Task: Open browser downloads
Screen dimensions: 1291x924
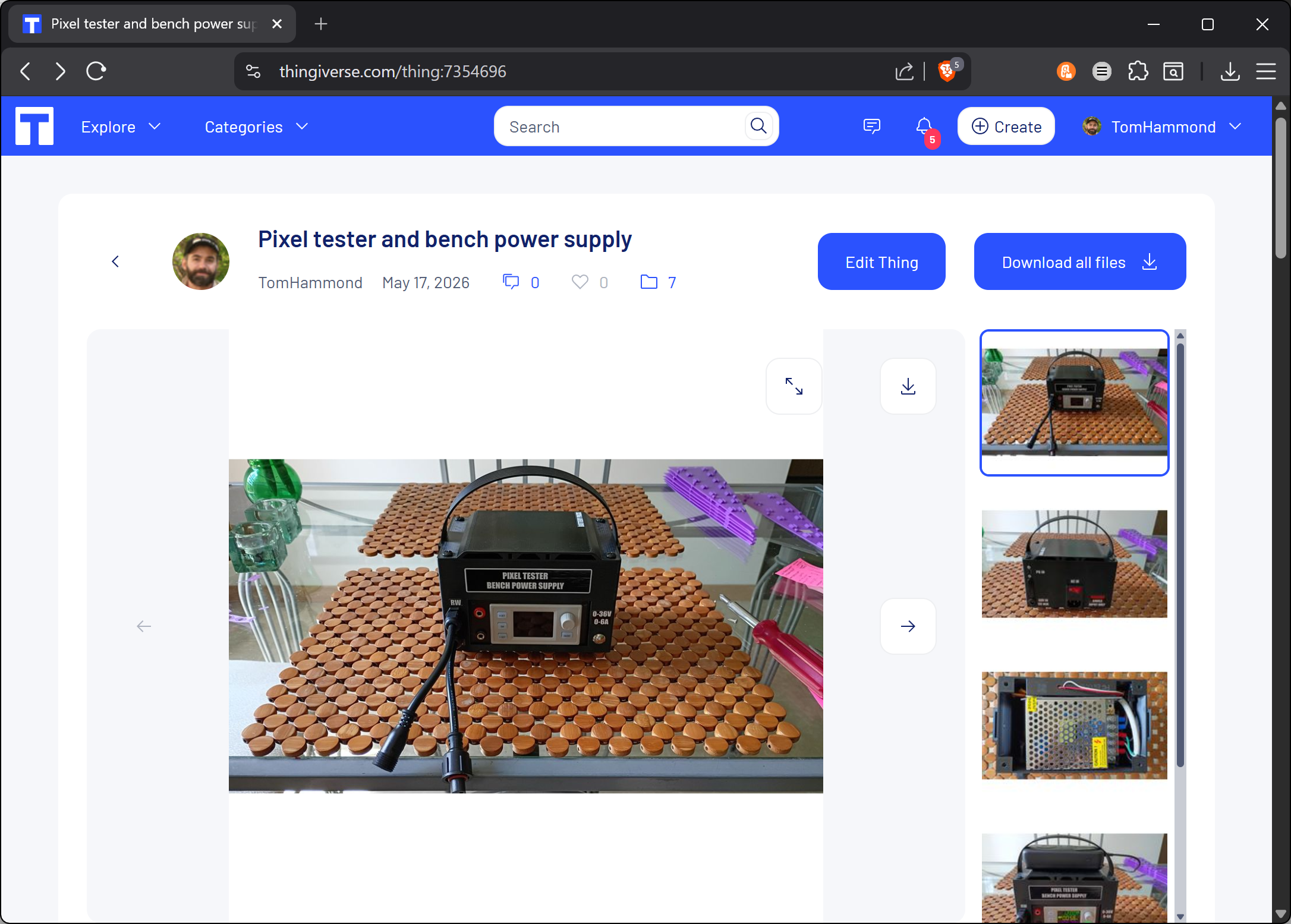Action: tap(1230, 71)
